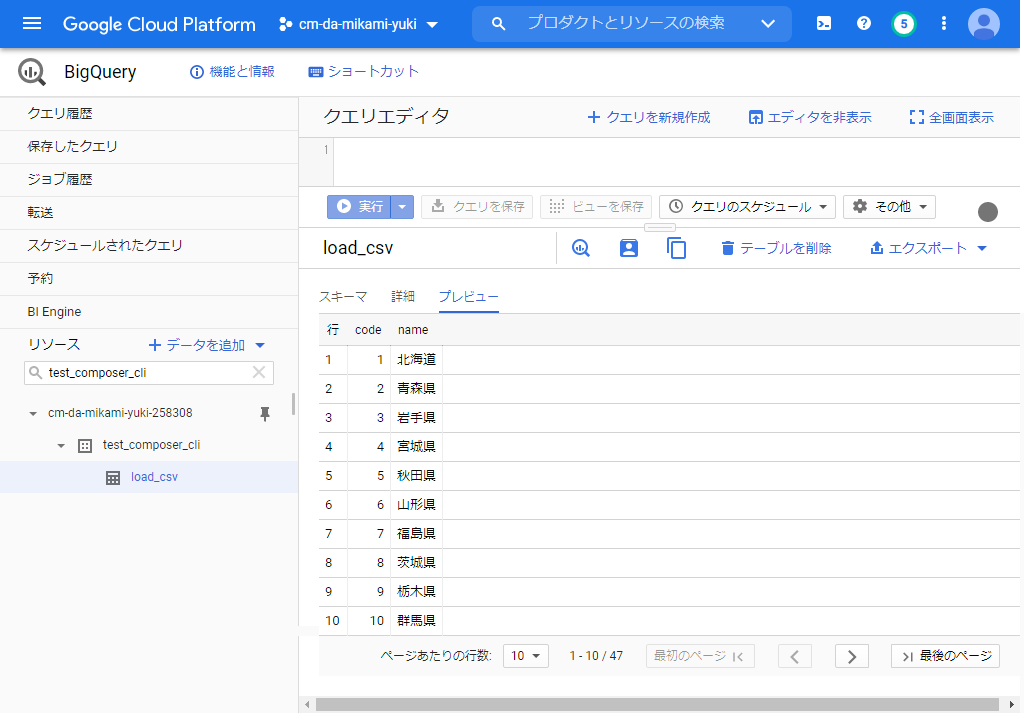Collapse the test_composer_cli dataset
This screenshot has height=713, width=1024.
(60, 445)
